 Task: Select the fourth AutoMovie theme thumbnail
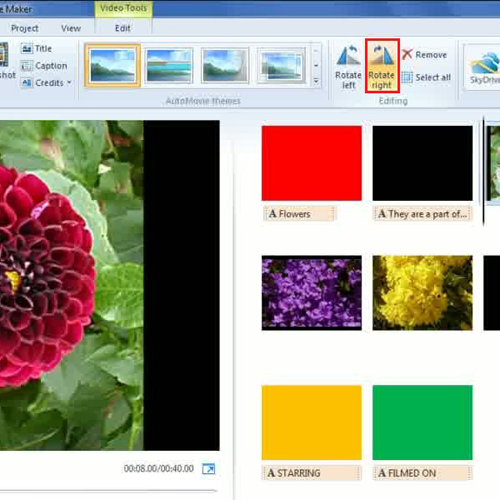(281, 65)
